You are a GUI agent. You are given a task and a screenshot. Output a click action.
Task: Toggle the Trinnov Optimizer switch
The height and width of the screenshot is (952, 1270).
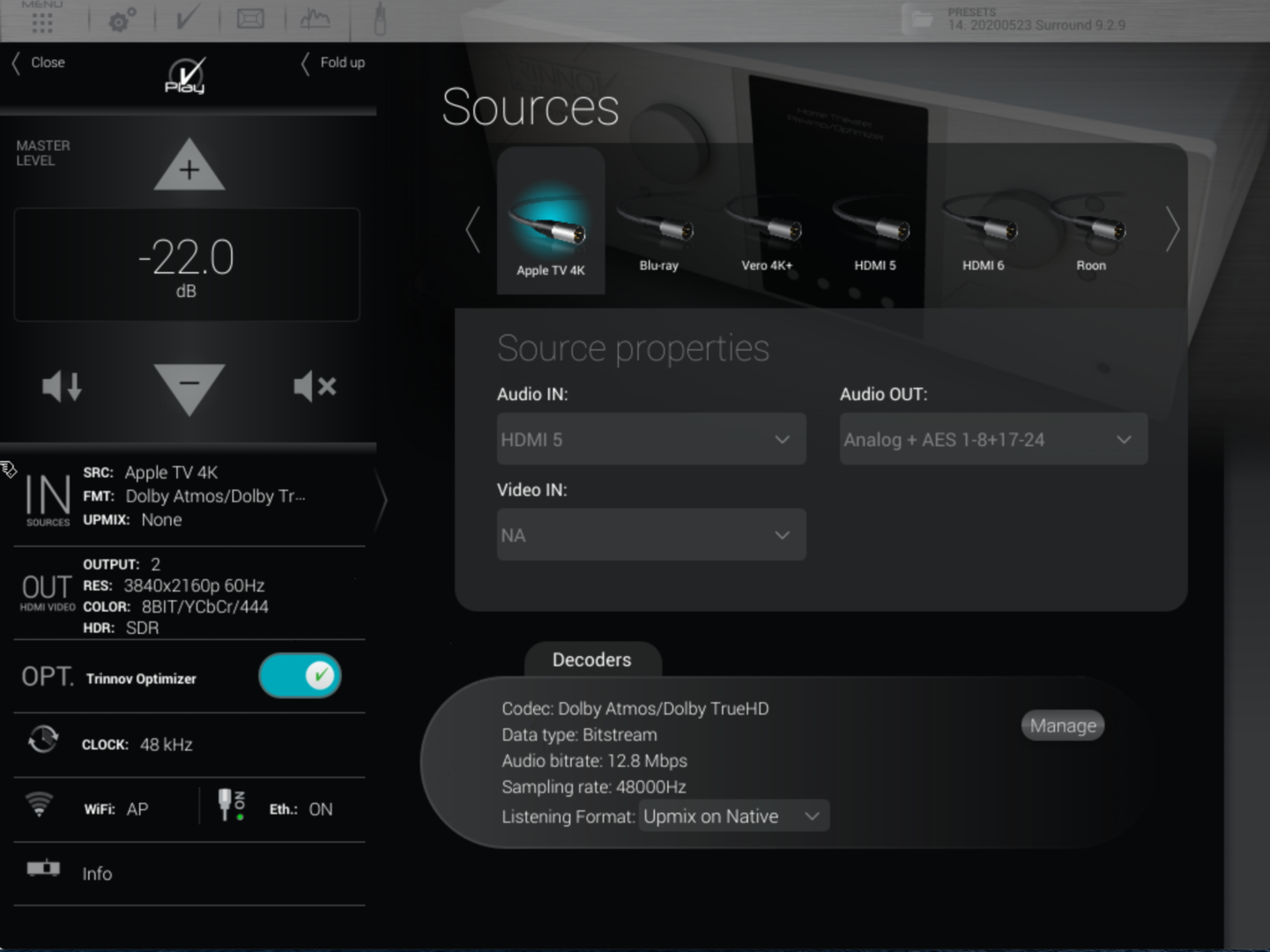(300, 676)
